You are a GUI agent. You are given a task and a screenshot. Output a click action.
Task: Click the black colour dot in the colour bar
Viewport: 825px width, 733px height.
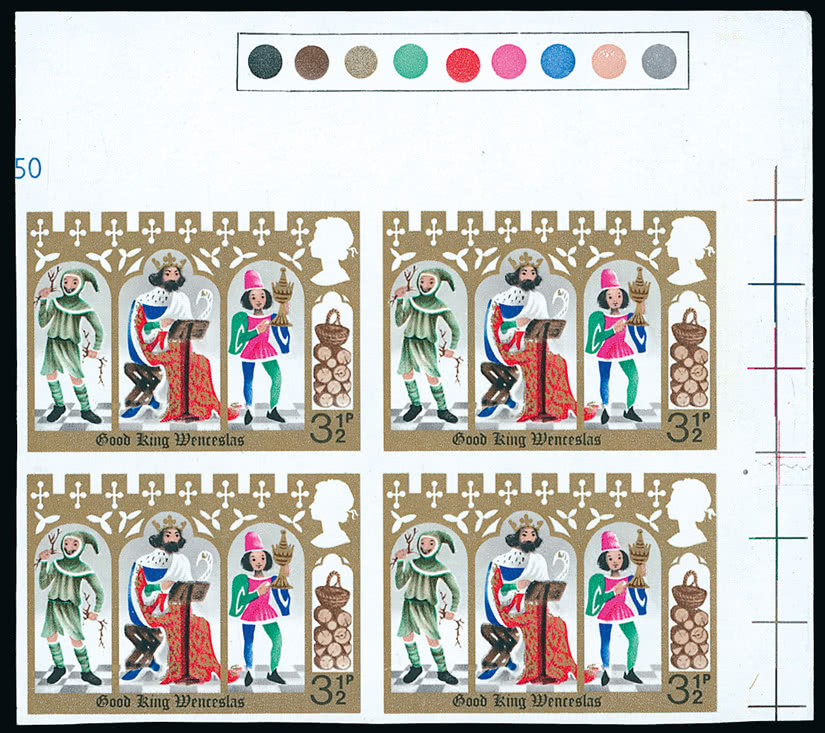[x=265, y=62]
